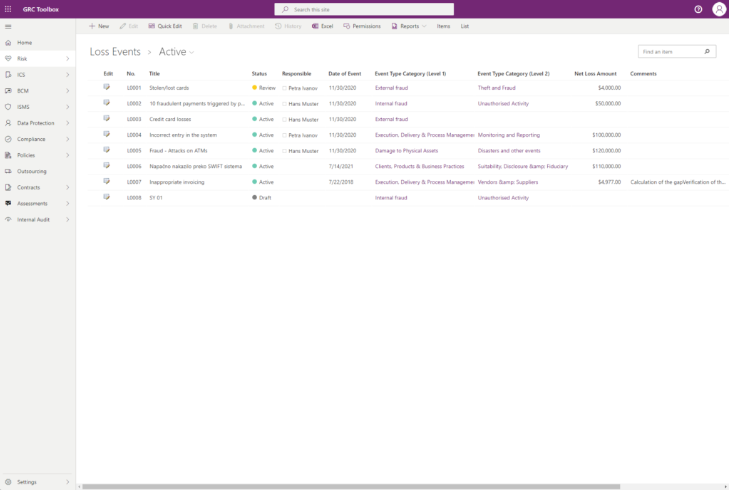Screen dimensions: 729x490
Task: Select the Draft status of L0008
Action: pyautogui.click(x=262, y=198)
